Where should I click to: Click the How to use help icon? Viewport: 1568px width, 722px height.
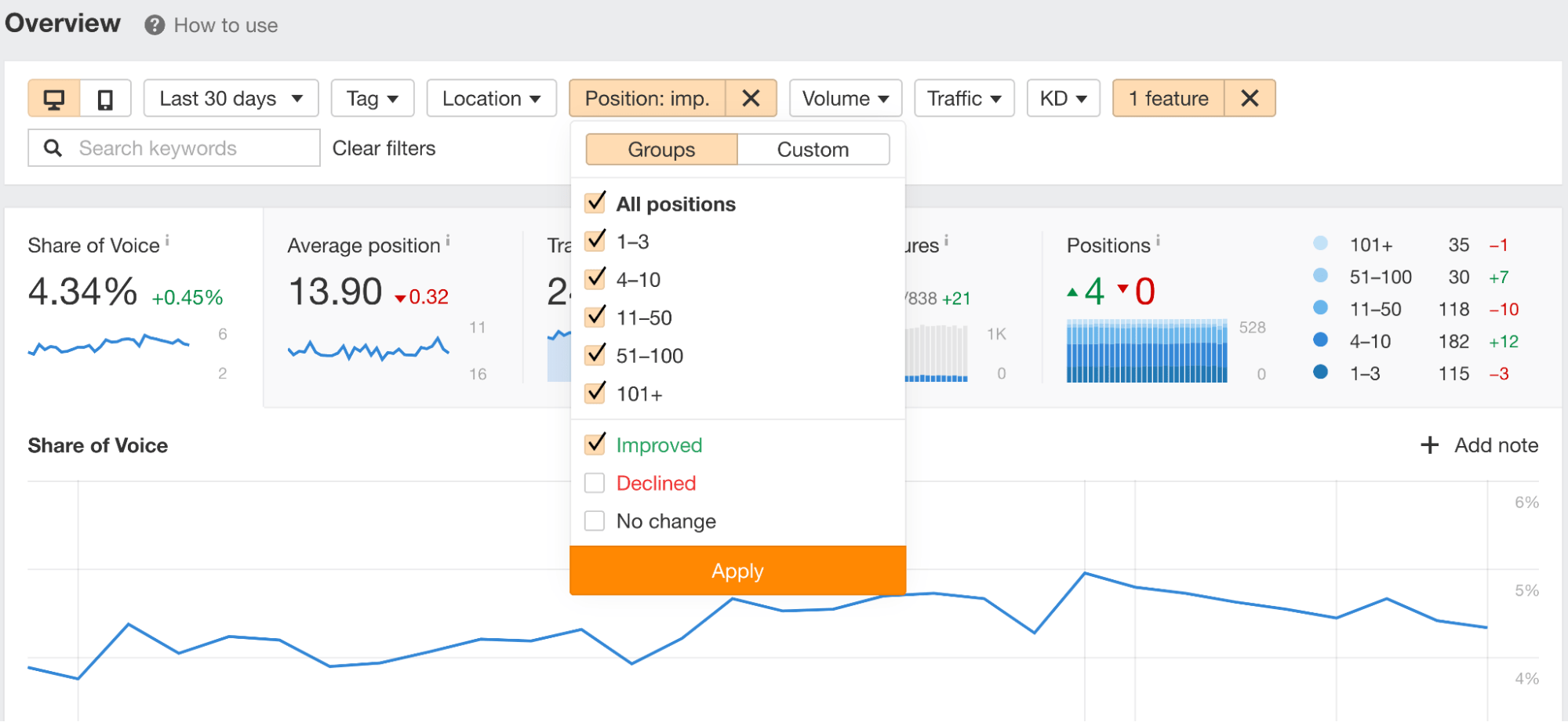click(155, 25)
